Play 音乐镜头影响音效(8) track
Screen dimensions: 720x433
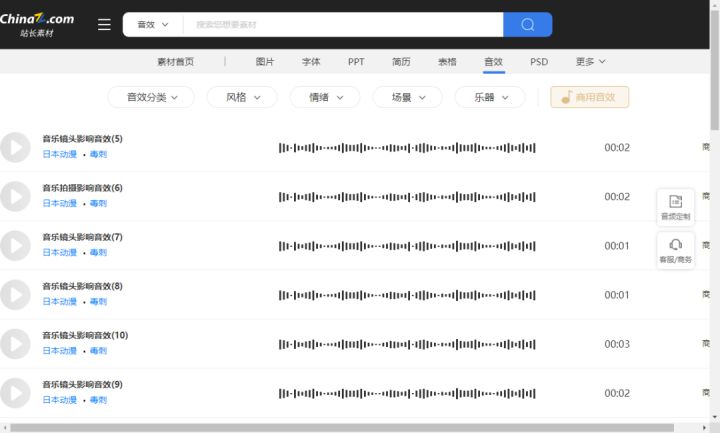pos(15,295)
